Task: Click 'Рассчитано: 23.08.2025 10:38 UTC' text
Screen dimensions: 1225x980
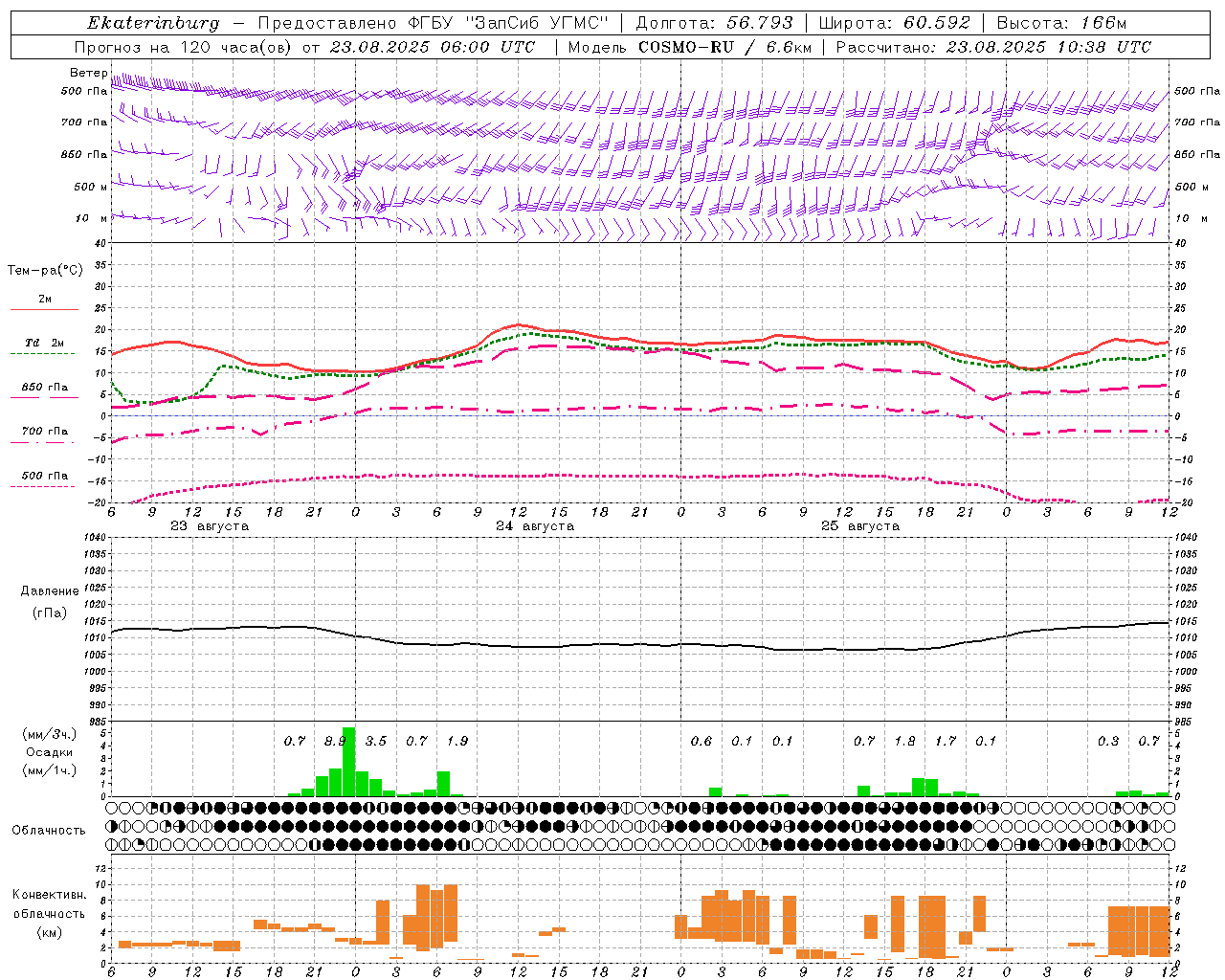Action: 993,47
